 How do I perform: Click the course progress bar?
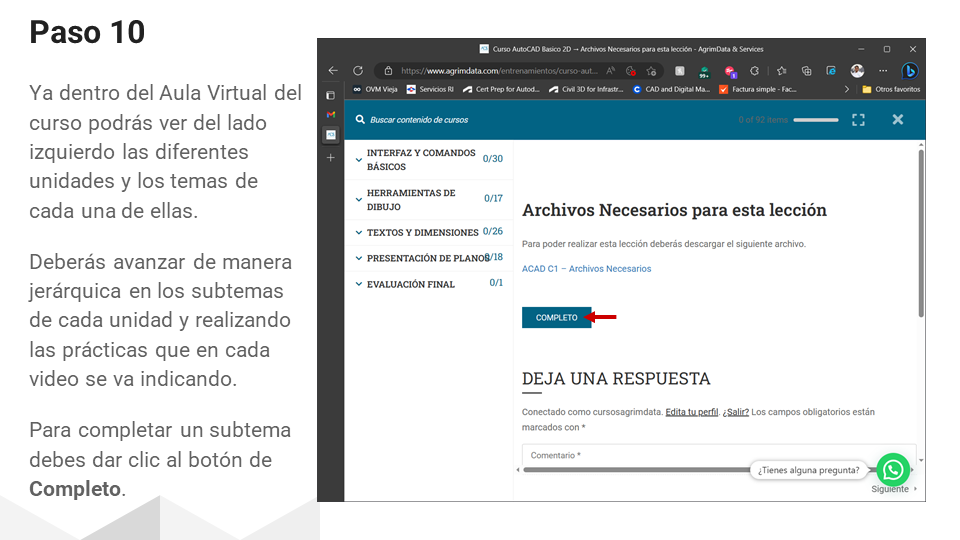coord(816,120)
